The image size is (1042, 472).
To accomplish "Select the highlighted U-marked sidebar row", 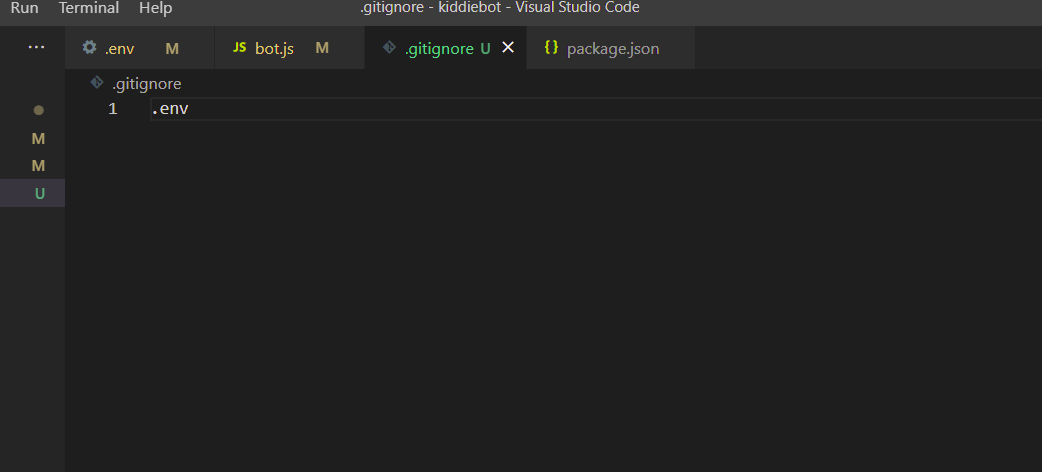I will tap(33, 193).
